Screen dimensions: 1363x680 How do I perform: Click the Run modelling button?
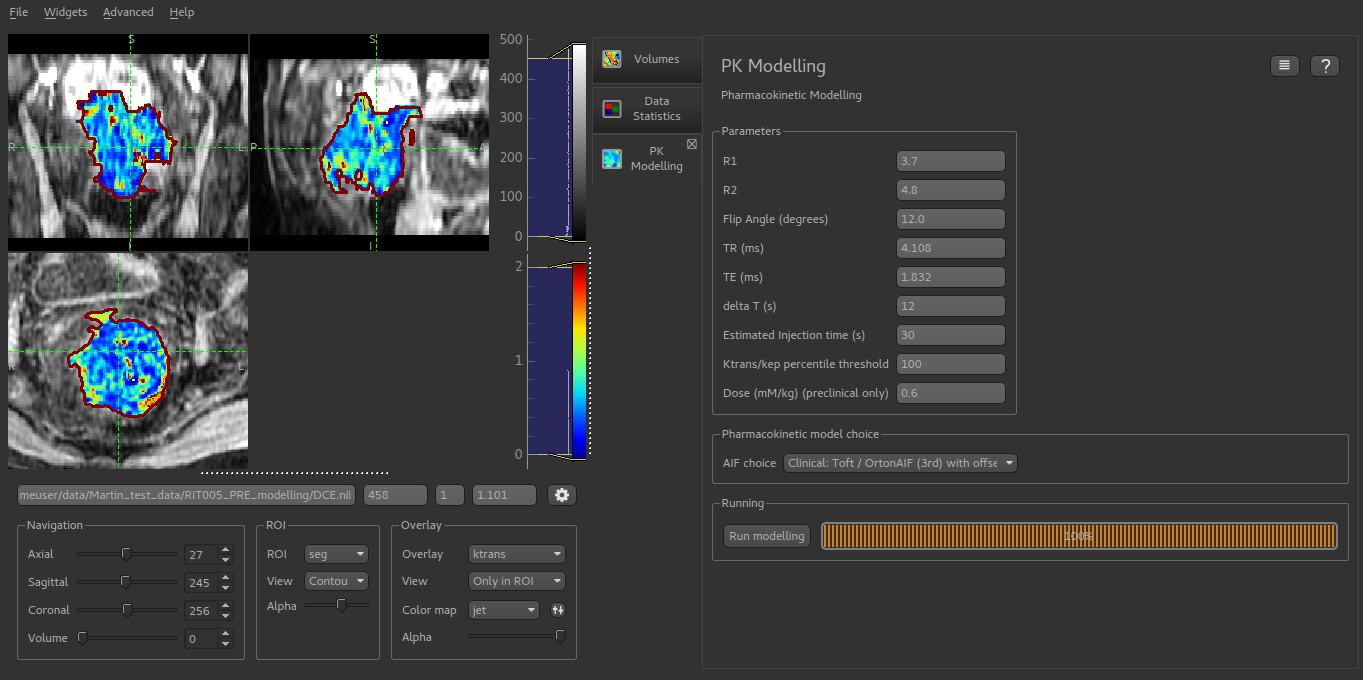767,536
